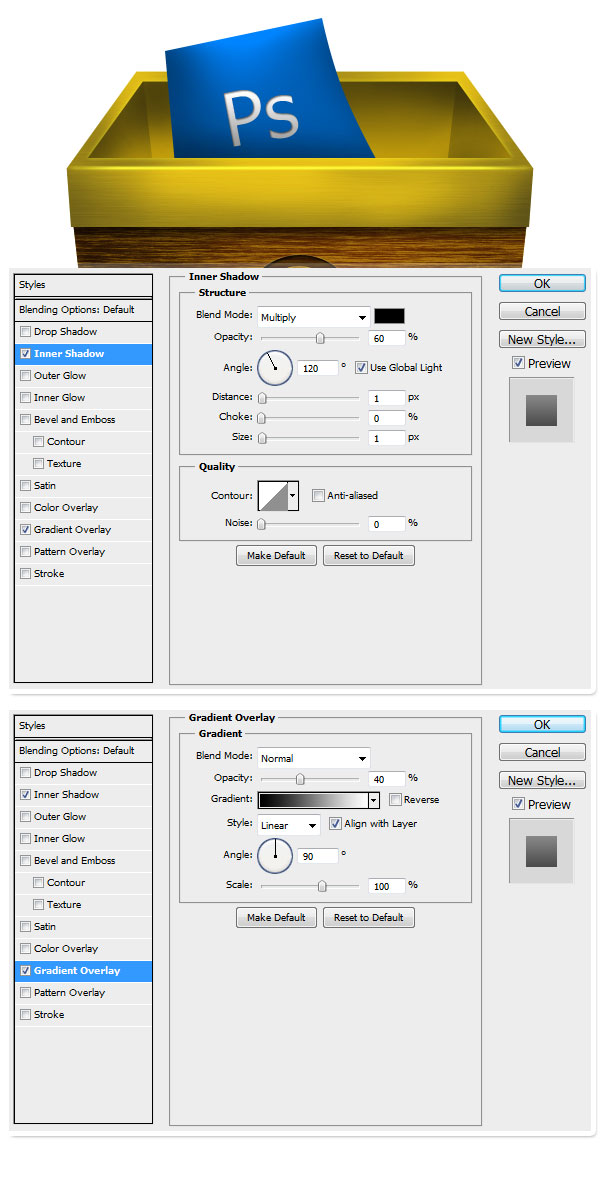Click New Style in the Inner Shadow settings dialog
Image resolution: width=600 pixels, height=1180 pixels.
click(x=542, y=339)
